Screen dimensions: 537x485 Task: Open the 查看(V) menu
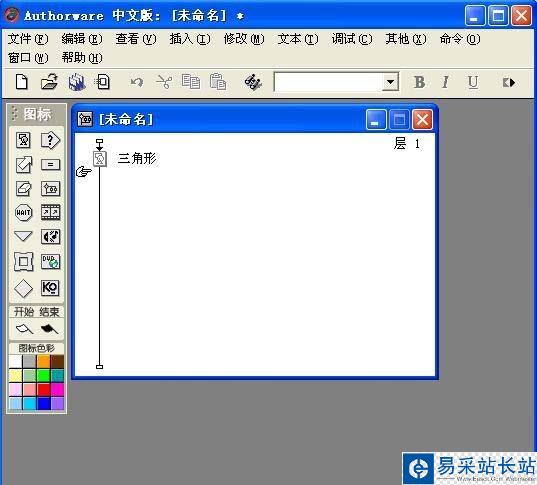136,39
